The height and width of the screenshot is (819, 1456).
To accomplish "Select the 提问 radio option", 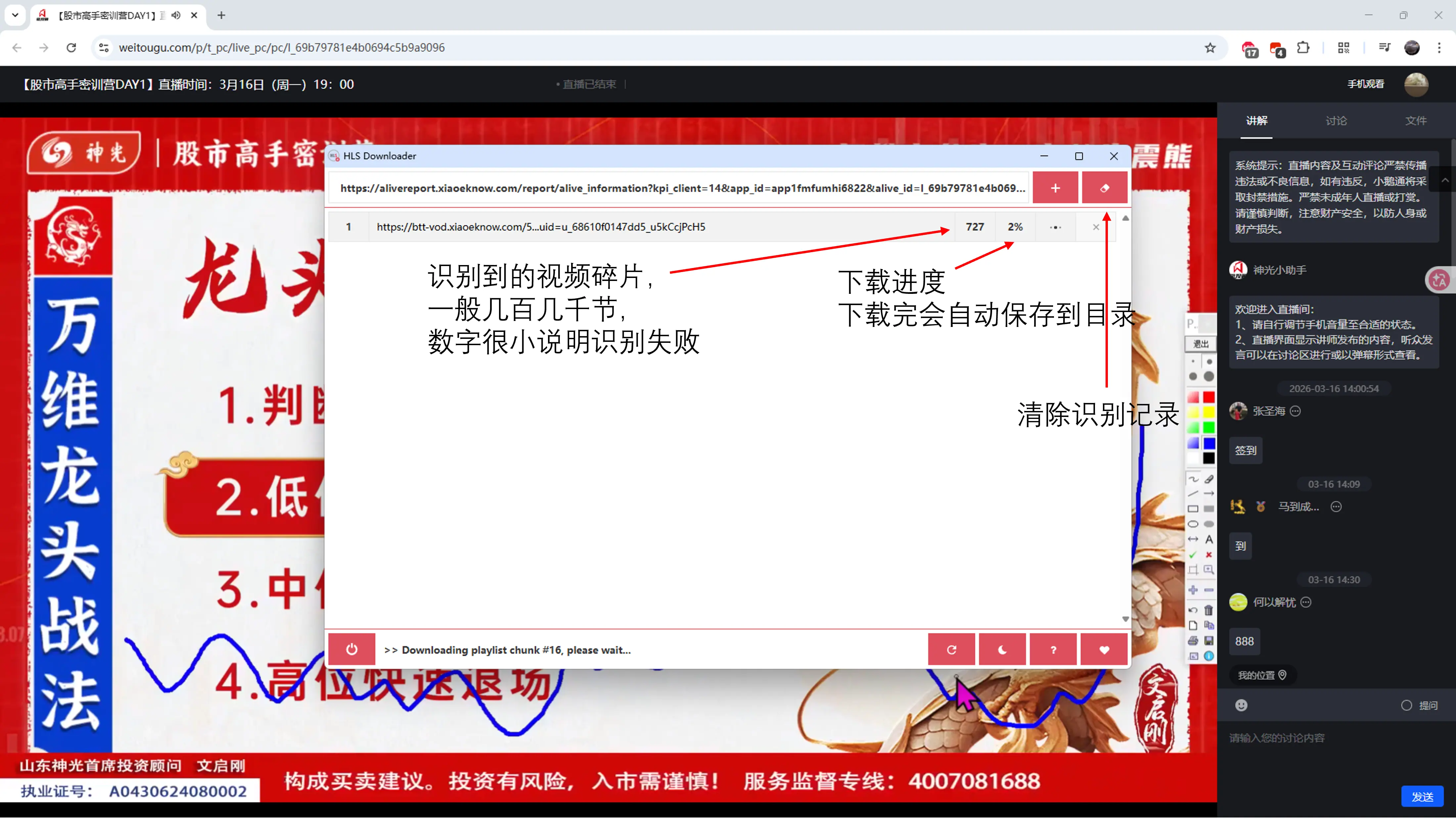I will pos(1406,705).
